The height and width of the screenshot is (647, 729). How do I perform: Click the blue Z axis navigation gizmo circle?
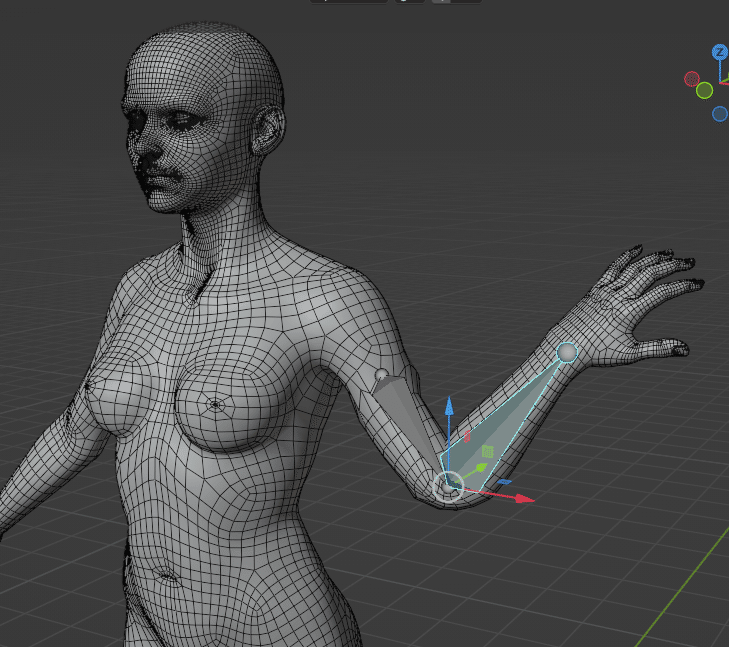[x=720, y=52]
